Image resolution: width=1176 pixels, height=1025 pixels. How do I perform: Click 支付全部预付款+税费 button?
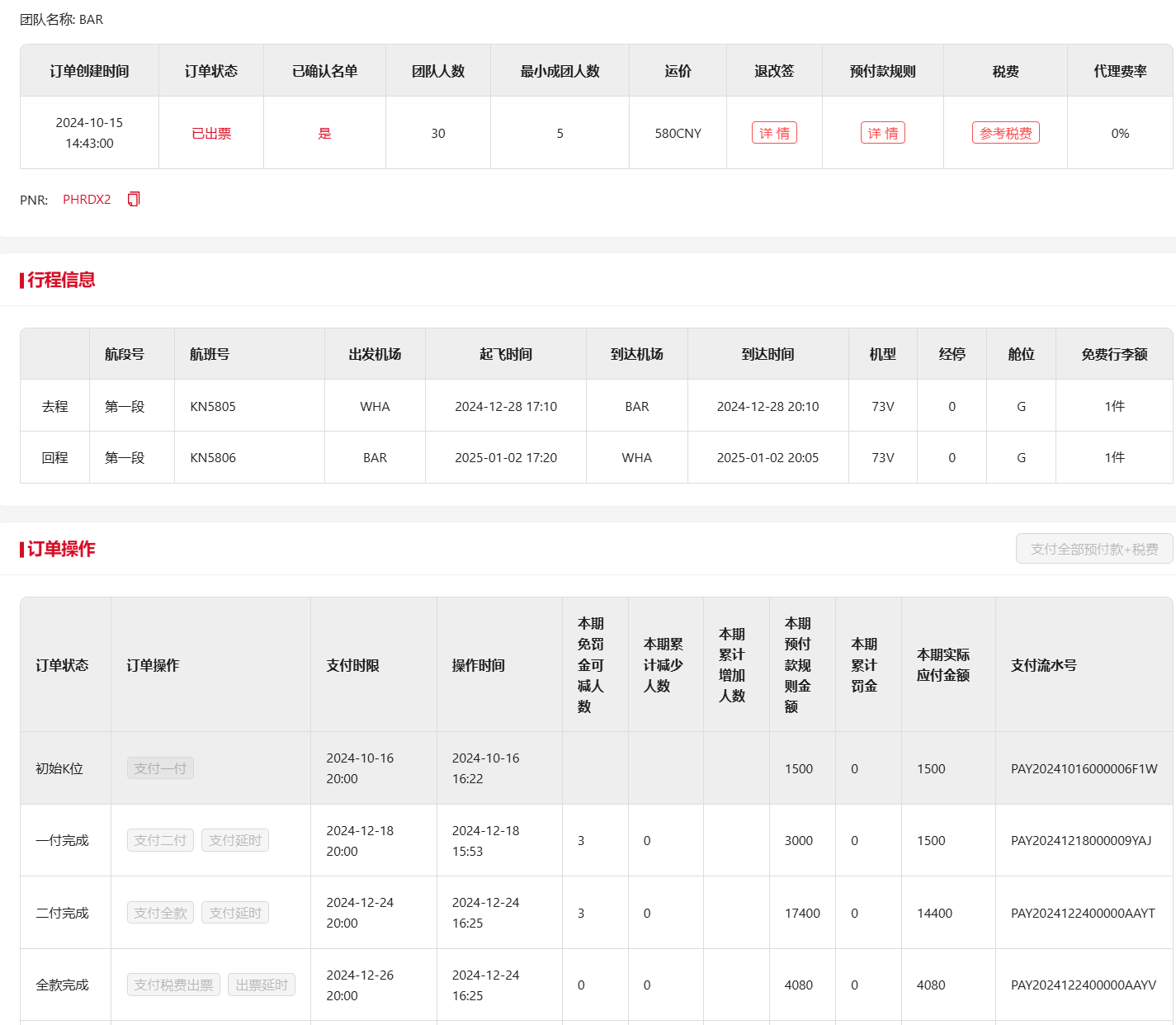click(1093, 549)
